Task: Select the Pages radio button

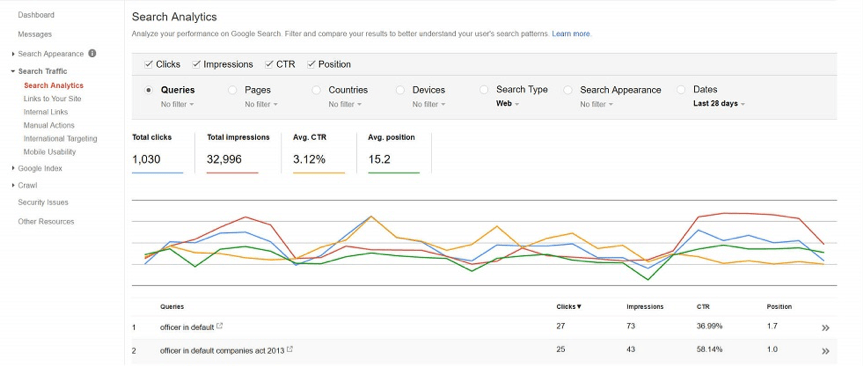Action: [233, 90]
